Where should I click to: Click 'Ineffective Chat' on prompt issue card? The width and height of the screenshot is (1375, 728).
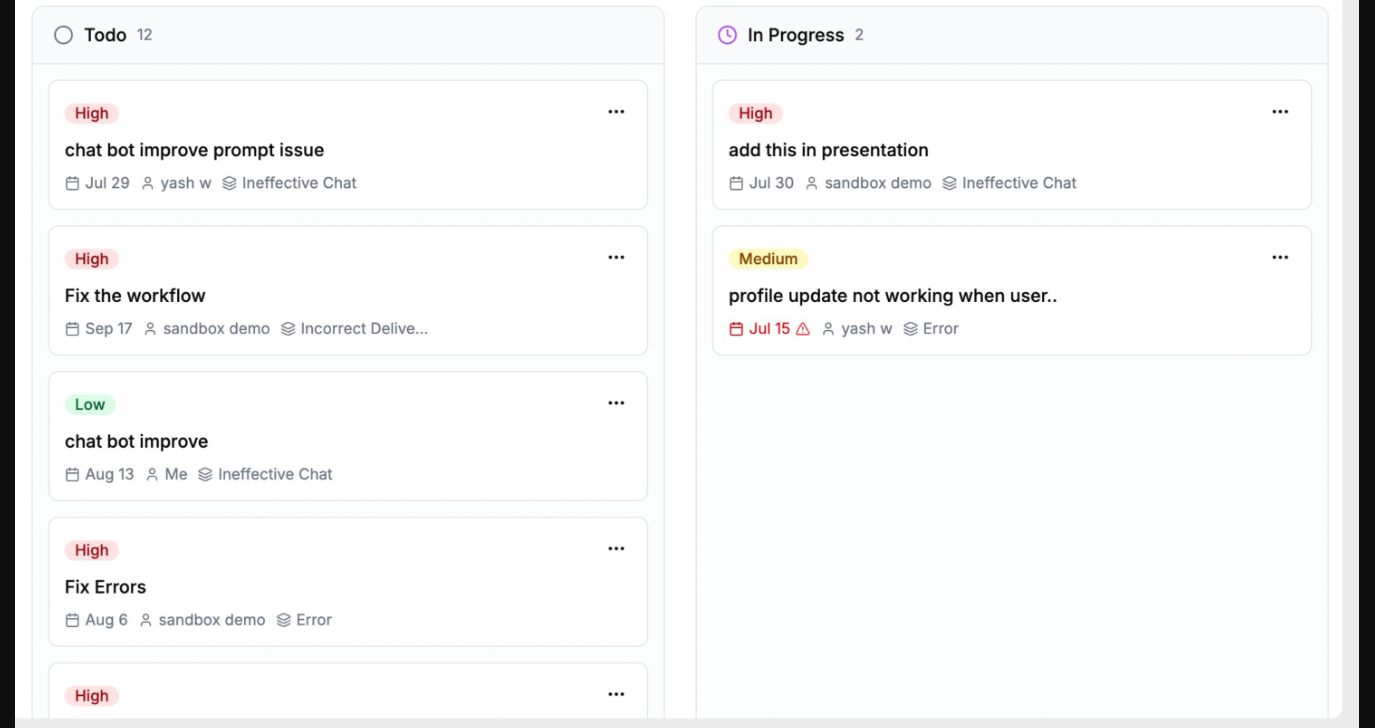299,183
